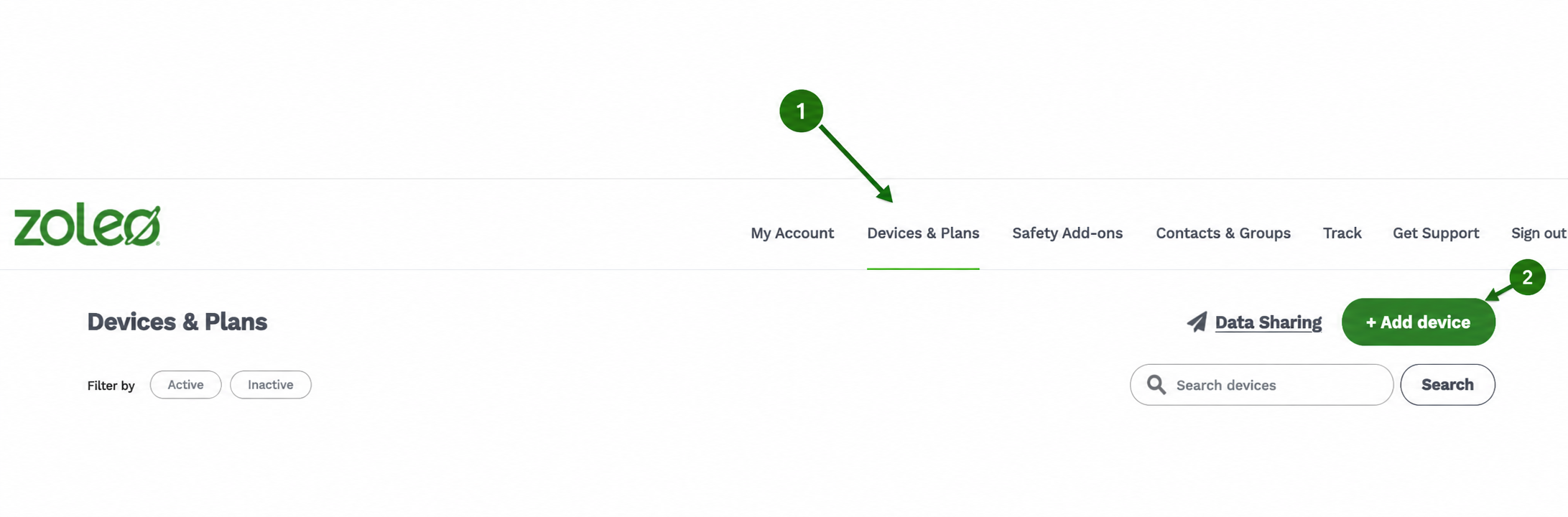Click the paper plane Data Sharing icon
Image resolution: width=1568 pixels, height=517 pixels.
(1197, 322)
